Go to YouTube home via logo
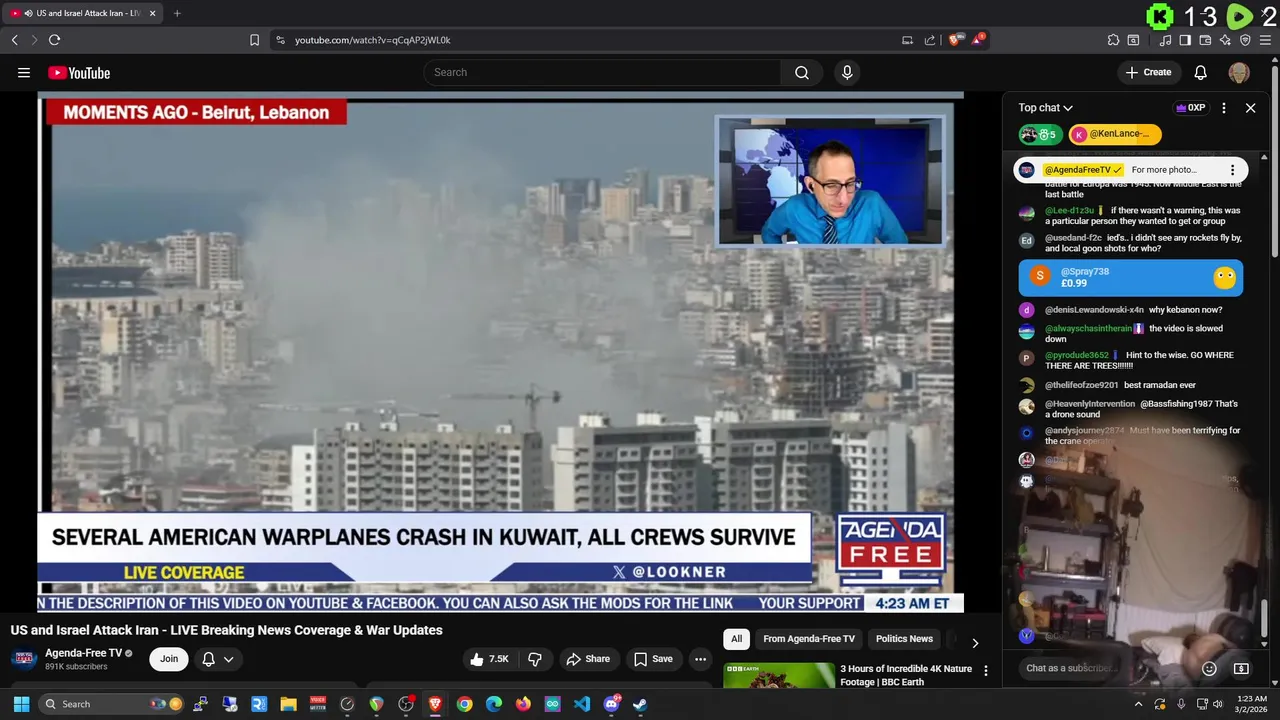Viewport: 1280px width, 720px height. [79, 73]
